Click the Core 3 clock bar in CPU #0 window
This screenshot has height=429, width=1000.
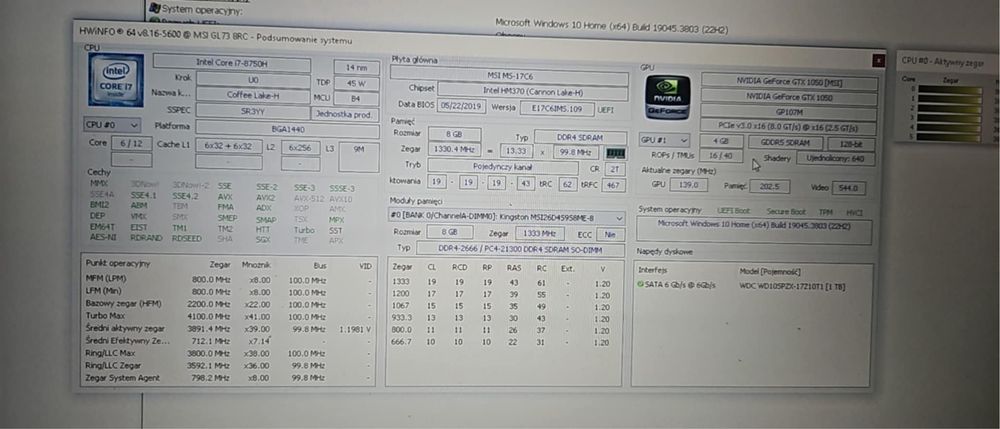pyautogui.click(x=950, y=117)
